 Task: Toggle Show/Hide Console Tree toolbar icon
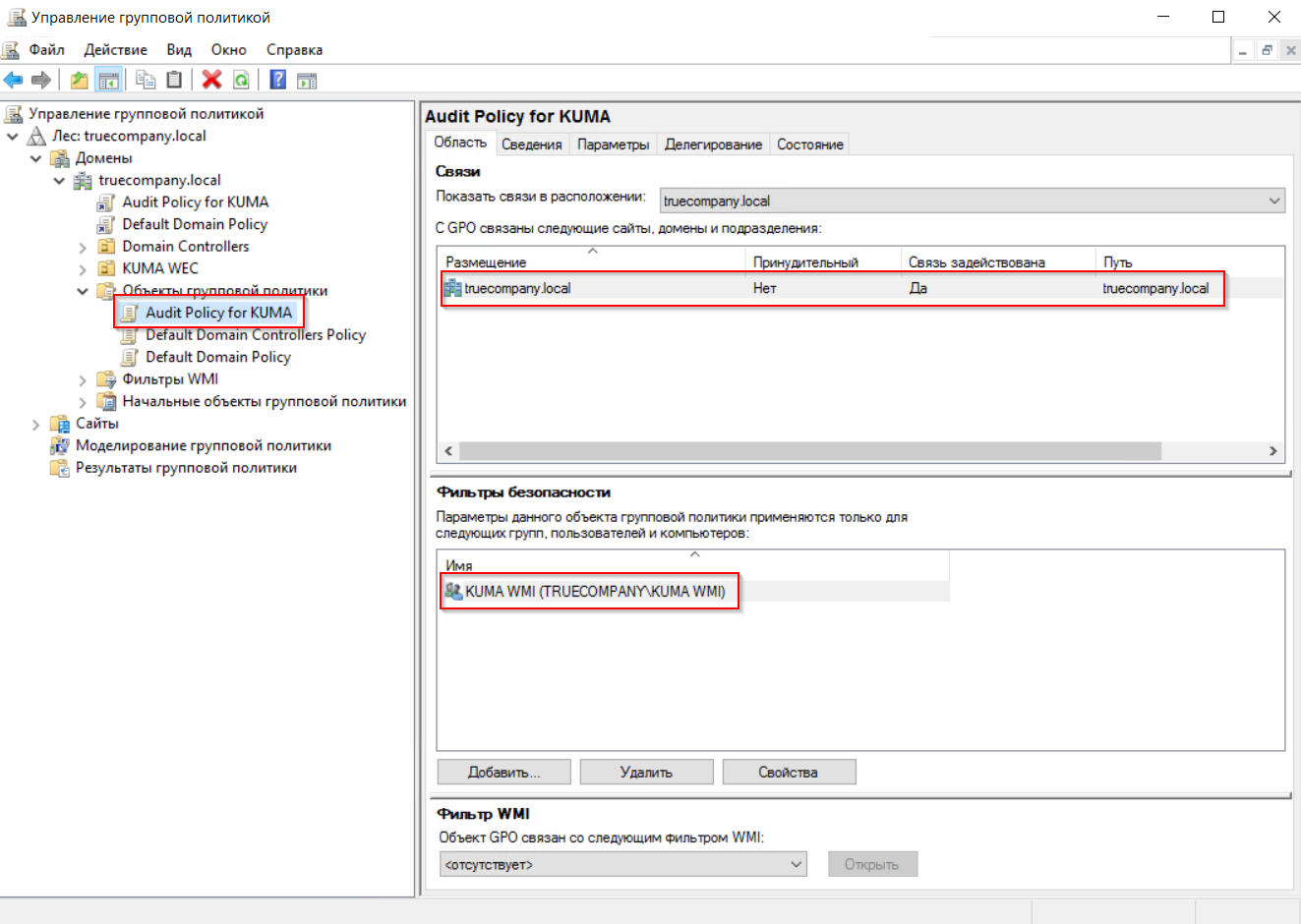pyautogui.click(x=108, y=80)
